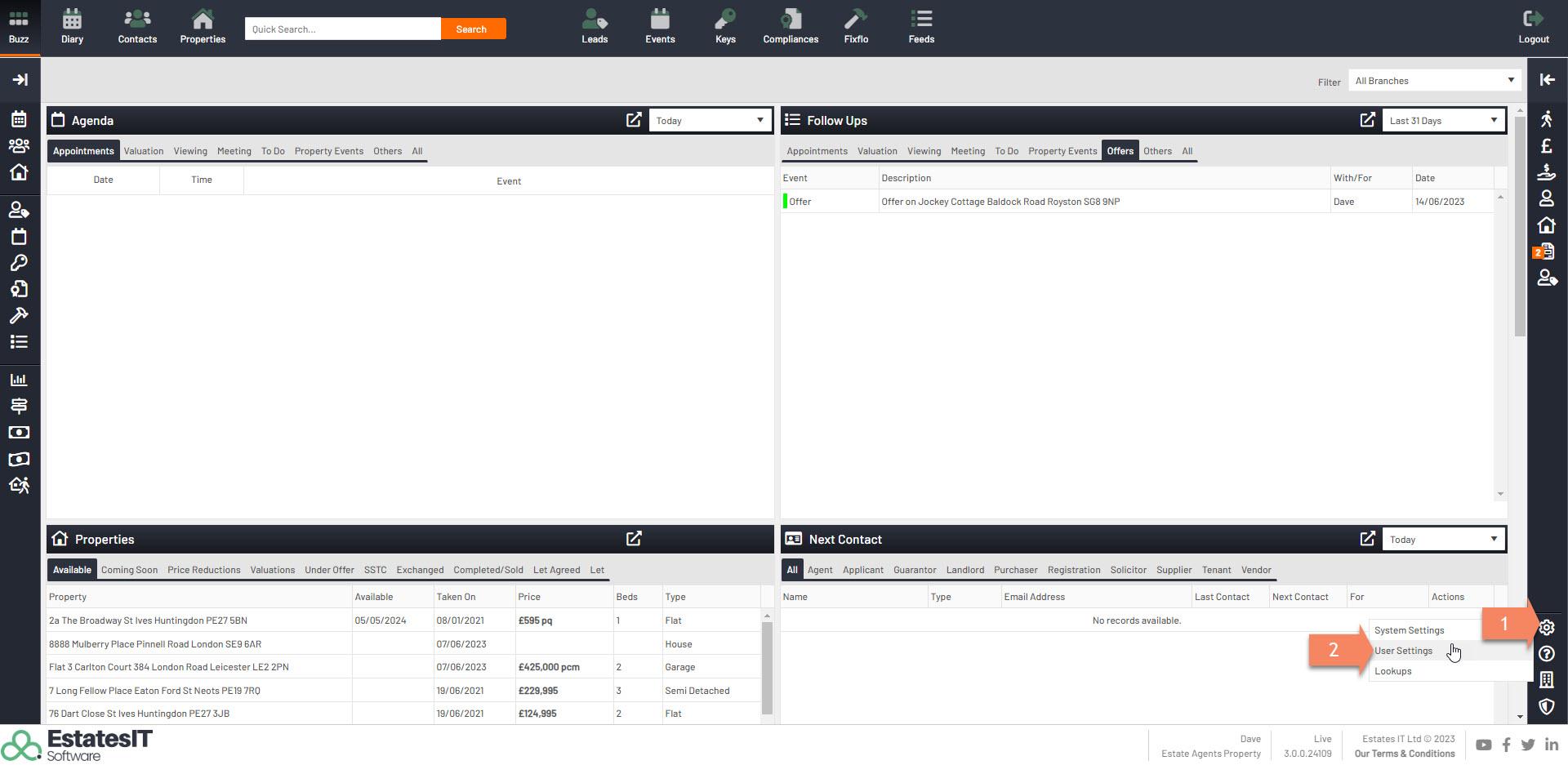Open the All Branches filter dropdown
1568x765 pixels.
point(1434,81)
